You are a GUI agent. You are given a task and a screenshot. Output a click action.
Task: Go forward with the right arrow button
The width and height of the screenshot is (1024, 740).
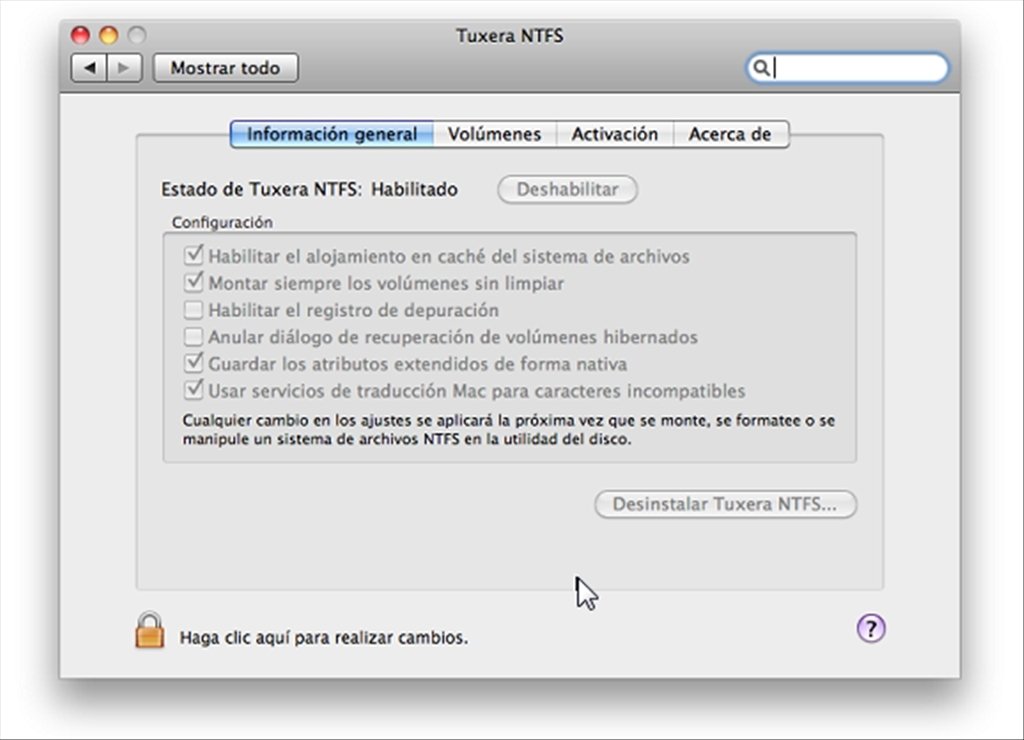point(124,68)
